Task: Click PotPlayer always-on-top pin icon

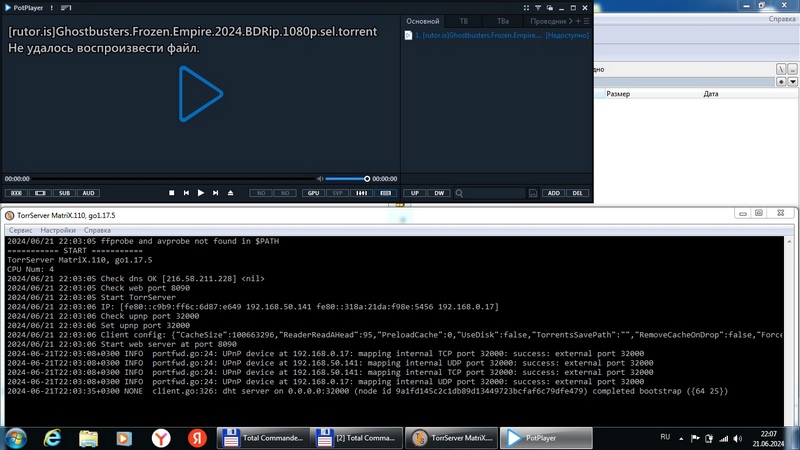Action: tap(538, 8)
